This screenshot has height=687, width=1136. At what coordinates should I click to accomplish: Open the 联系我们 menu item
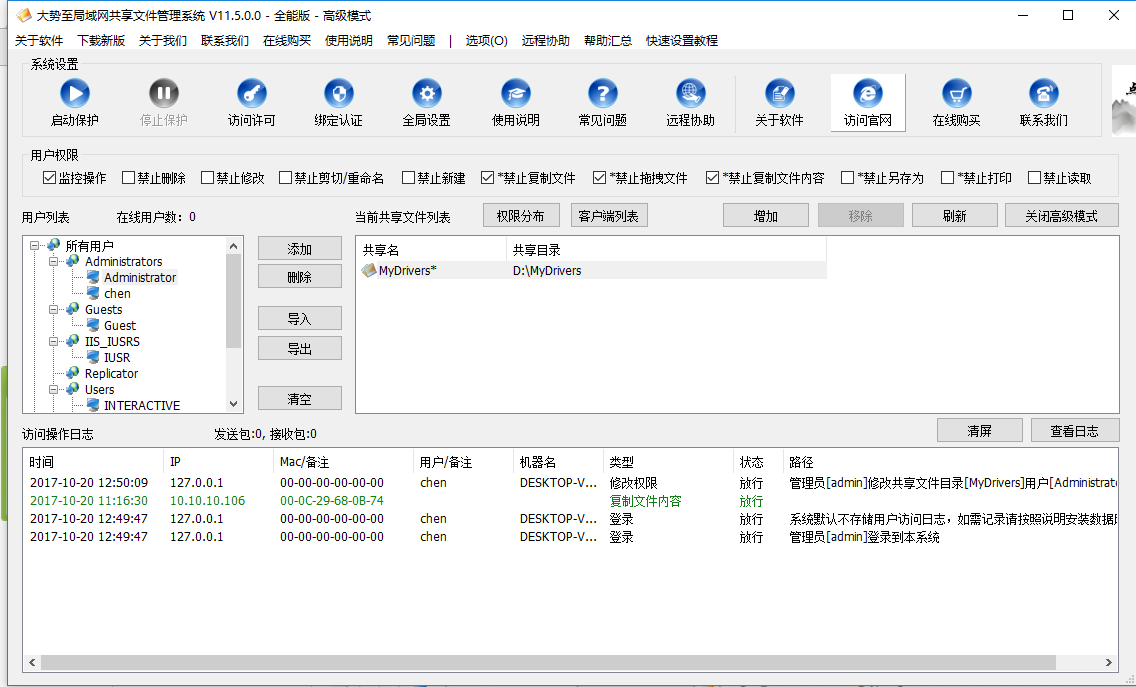coord(225,41)
